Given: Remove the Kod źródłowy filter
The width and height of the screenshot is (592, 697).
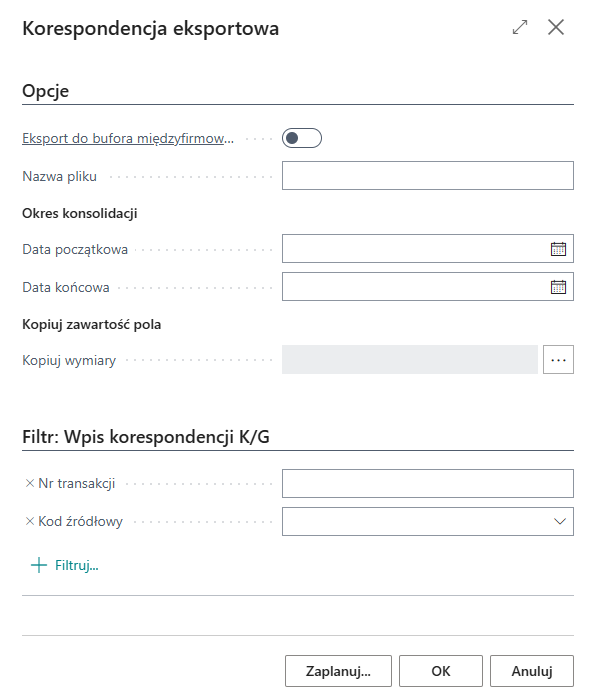Looking at the screenshot, I should point(30,521).
